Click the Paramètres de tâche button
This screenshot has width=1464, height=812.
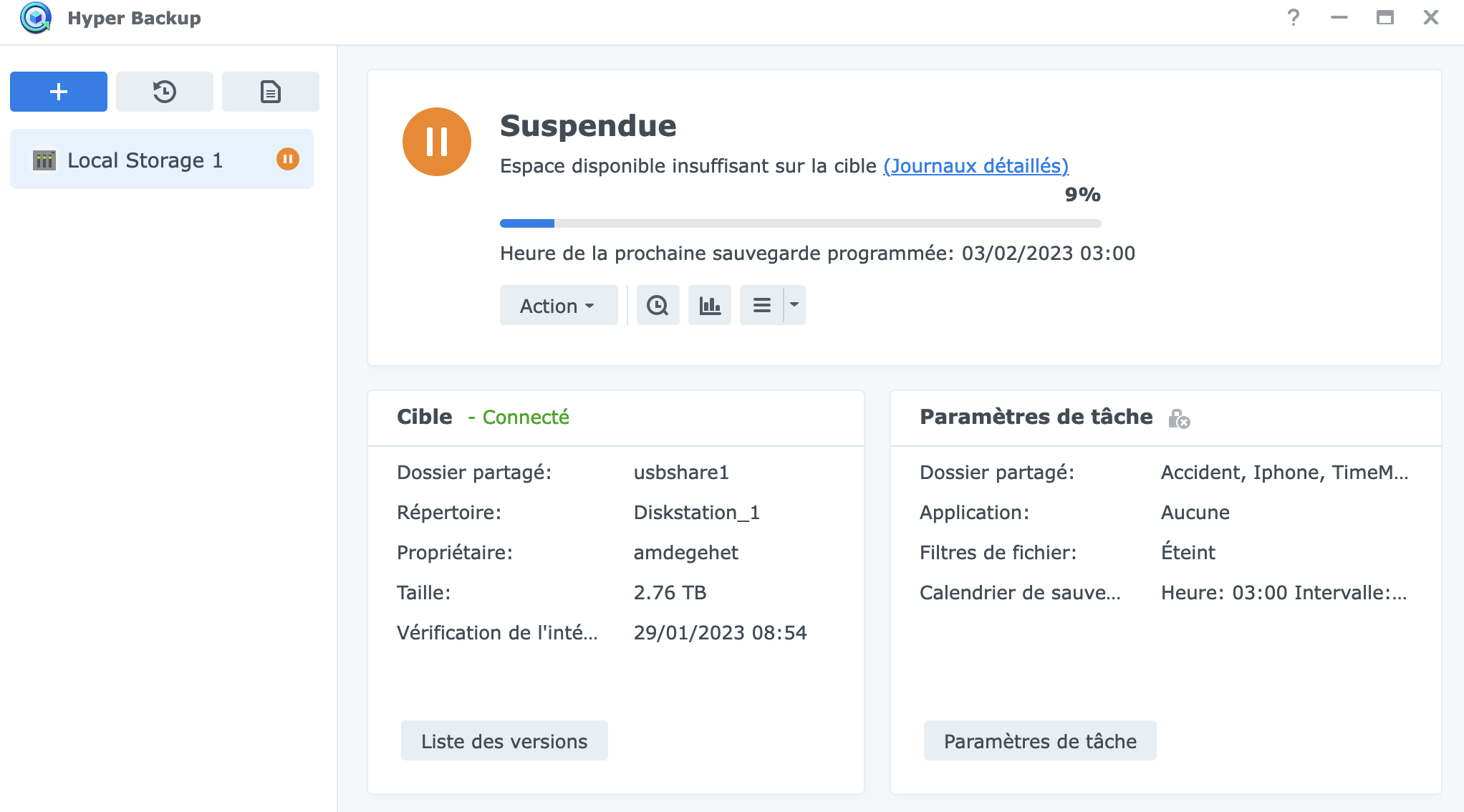click(x=1040, y=741)
